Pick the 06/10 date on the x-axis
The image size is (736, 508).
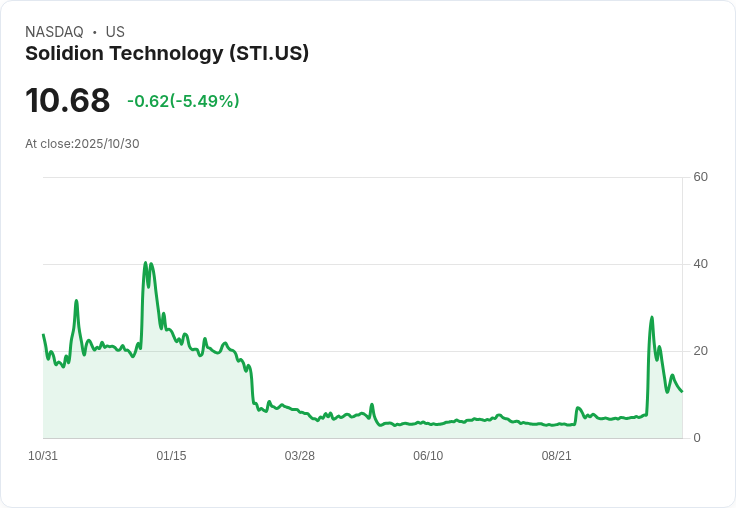428,456
